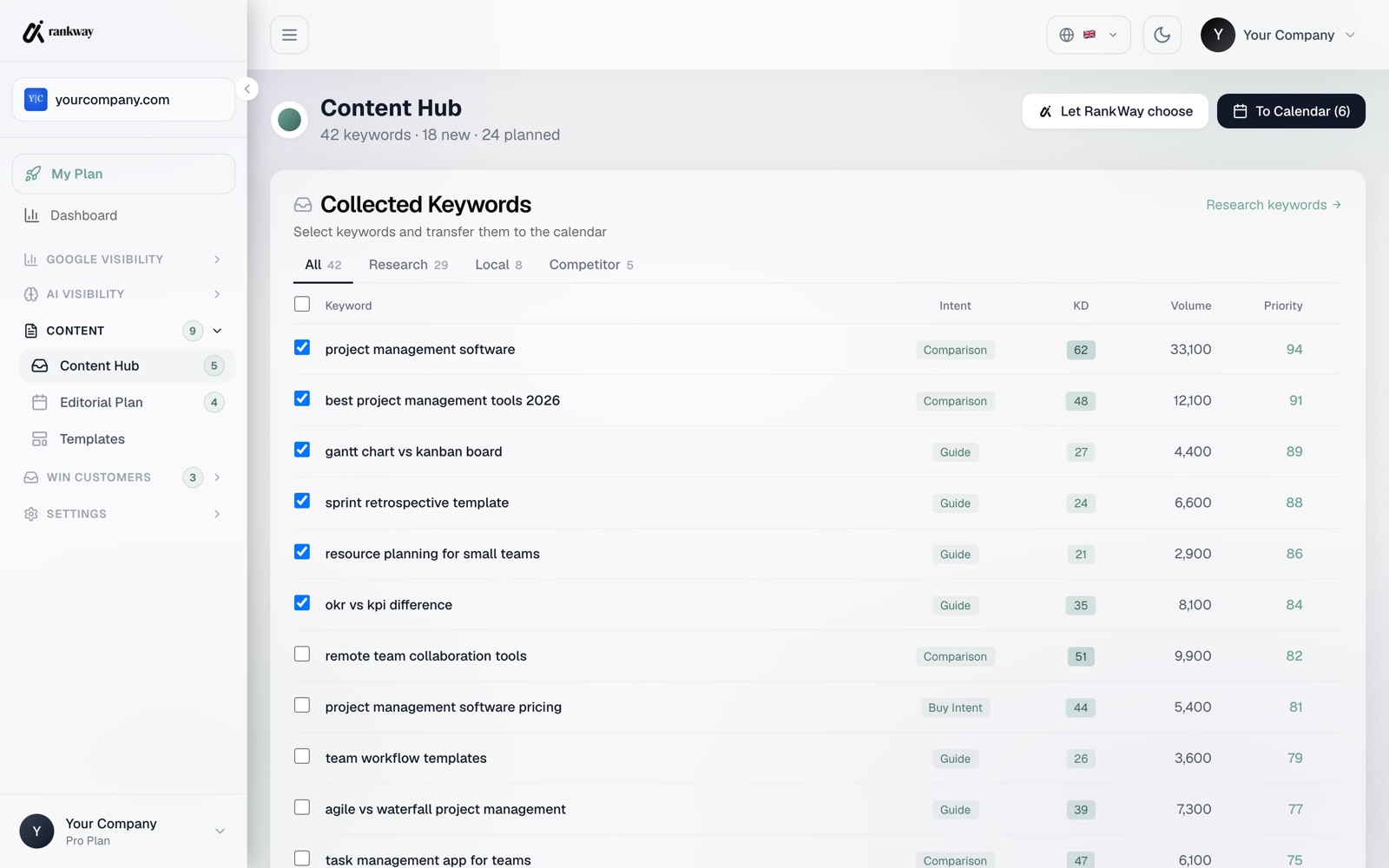The width and height of the screenshot is (1389, 868).
Task: Click the Content Hub badge showing 5
Action: pyautogui.click(x=214, y=365)
